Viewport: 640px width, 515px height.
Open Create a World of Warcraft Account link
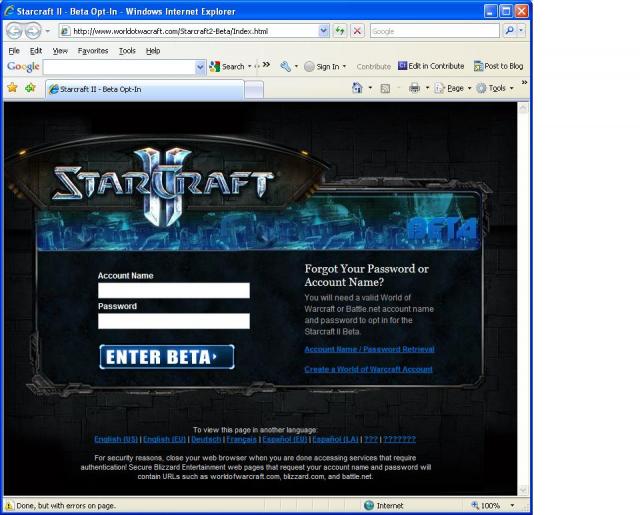click(x=369, y=369)
